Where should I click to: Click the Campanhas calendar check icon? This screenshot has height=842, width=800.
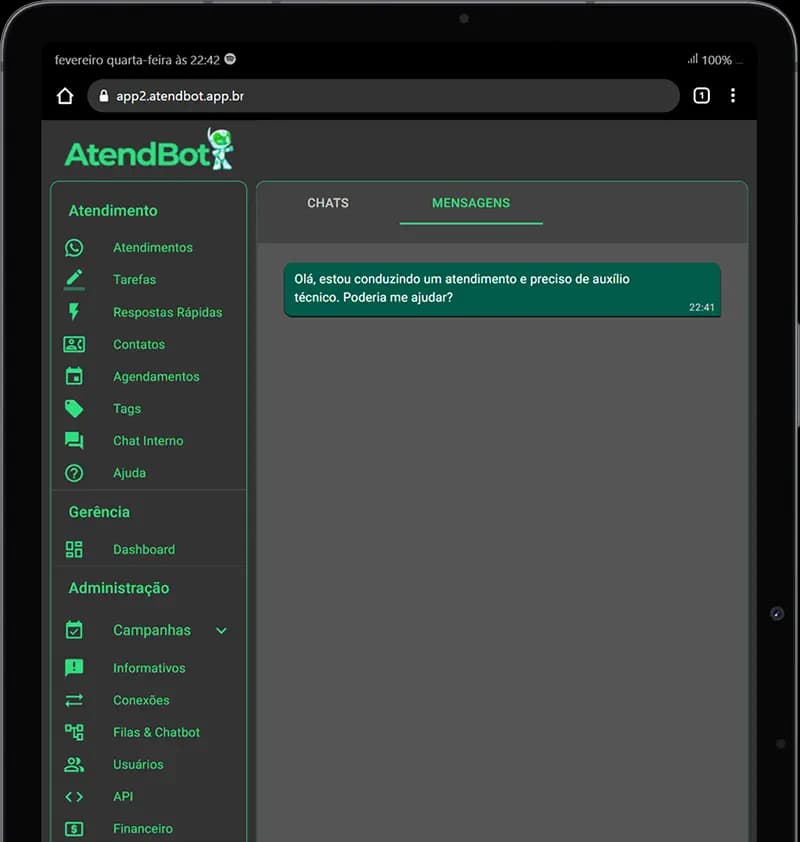[x=74, y=629]
